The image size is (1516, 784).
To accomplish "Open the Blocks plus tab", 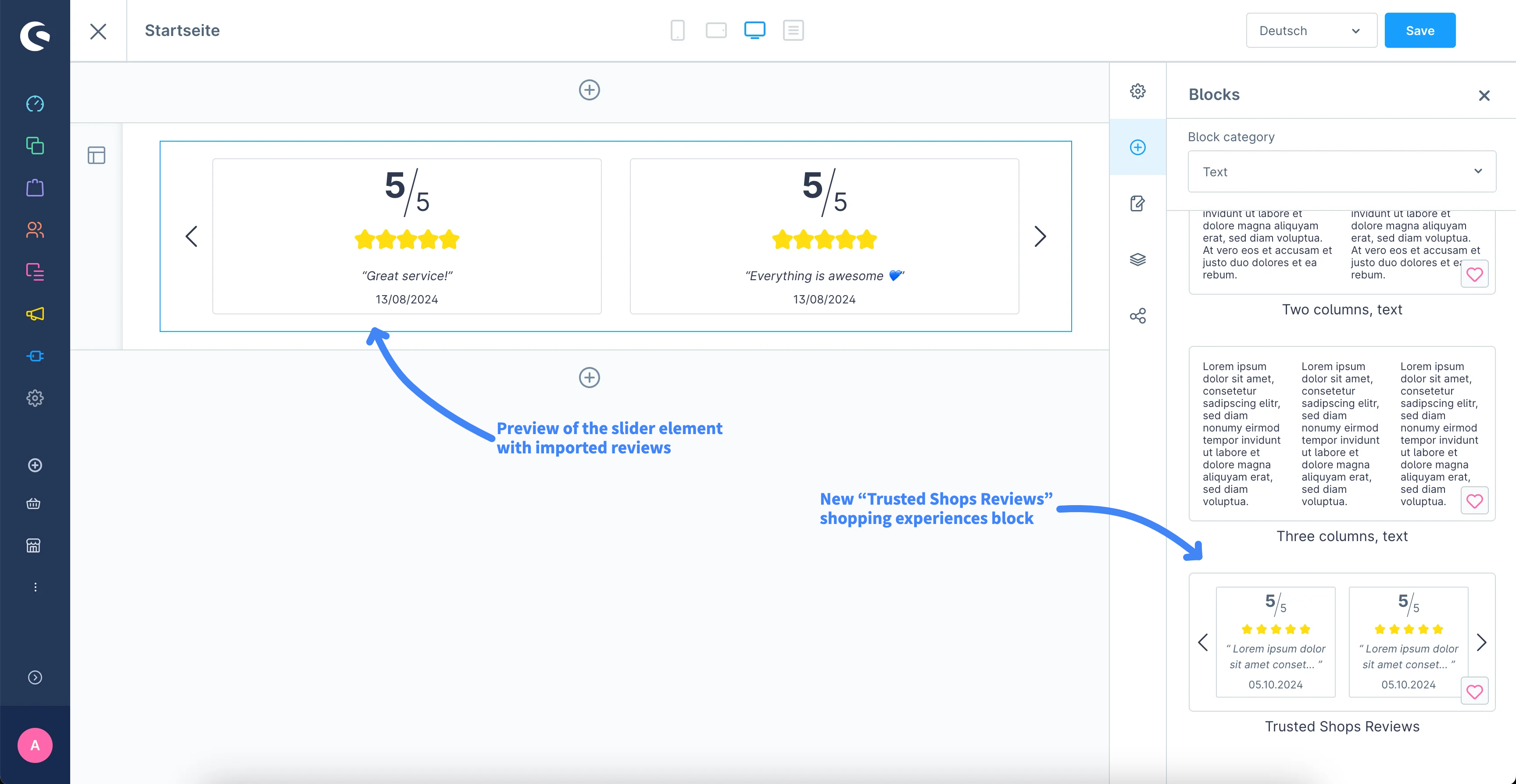I will click(x=1137, y=147).
